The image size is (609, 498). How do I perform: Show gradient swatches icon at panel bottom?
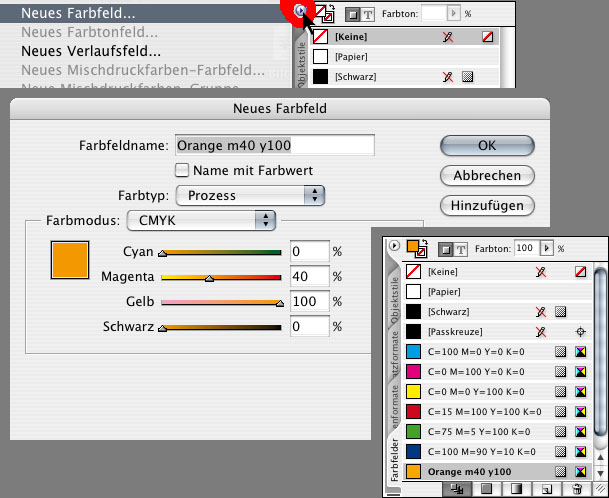tap(517, 489)
